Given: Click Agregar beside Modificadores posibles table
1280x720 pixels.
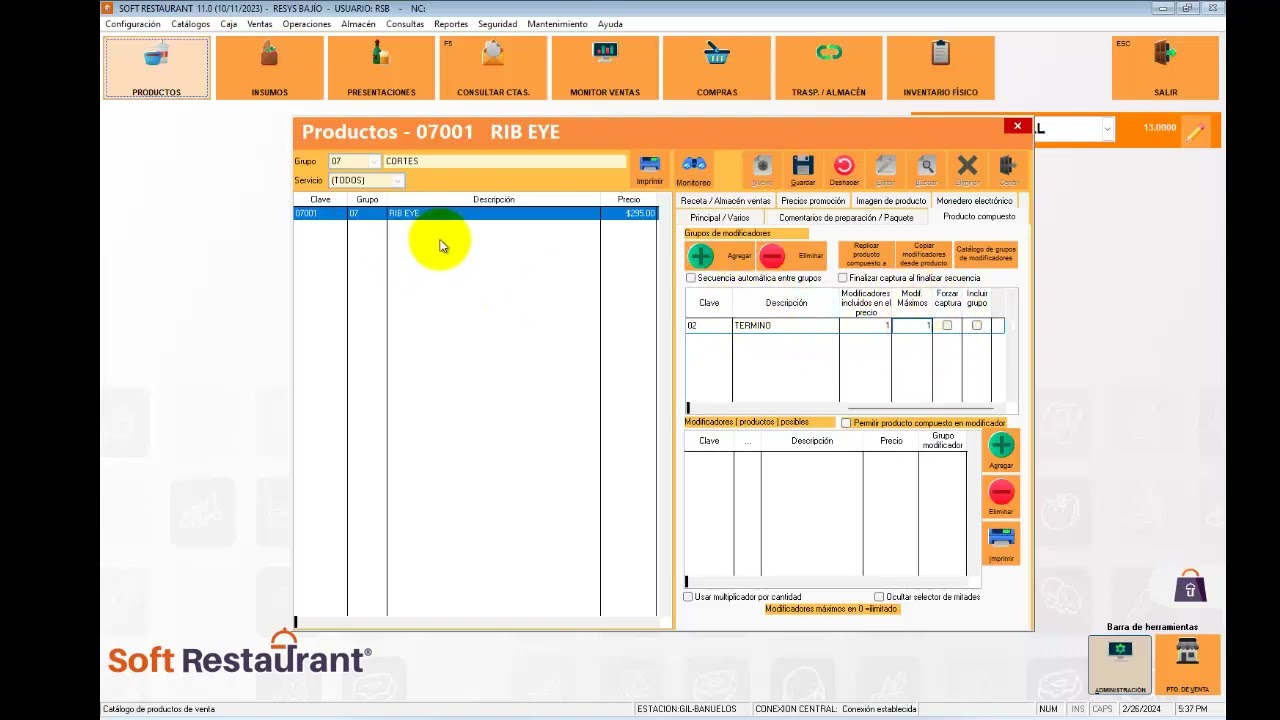Looking at the screenshot, I should pyautogui.click(x=1001, y=450).
